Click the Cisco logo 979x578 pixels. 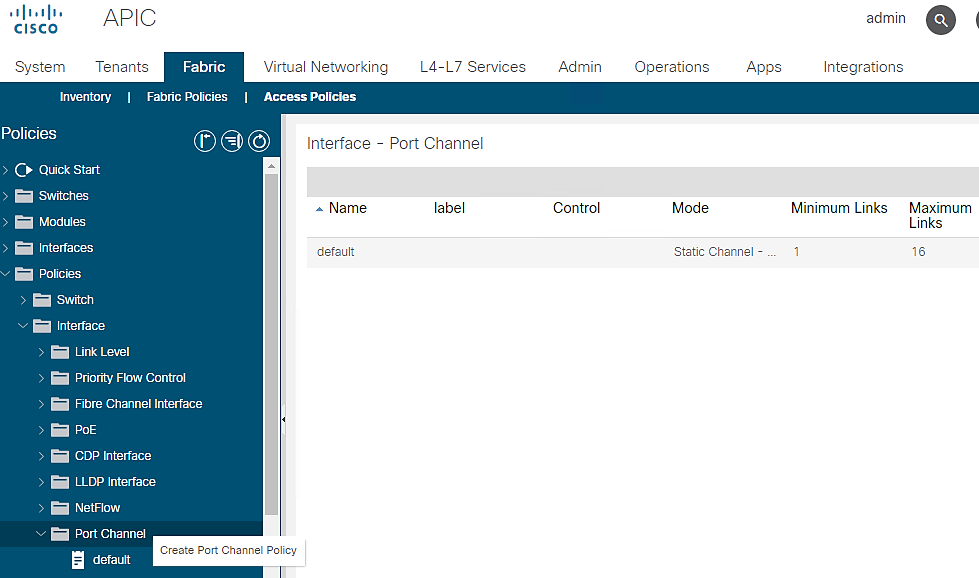37,19
